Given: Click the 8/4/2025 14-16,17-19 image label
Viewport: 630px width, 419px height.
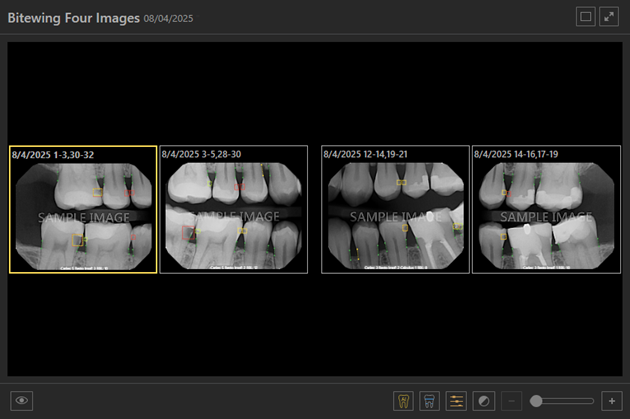Looking at the screenshot, I should click(x=516, y=155).
